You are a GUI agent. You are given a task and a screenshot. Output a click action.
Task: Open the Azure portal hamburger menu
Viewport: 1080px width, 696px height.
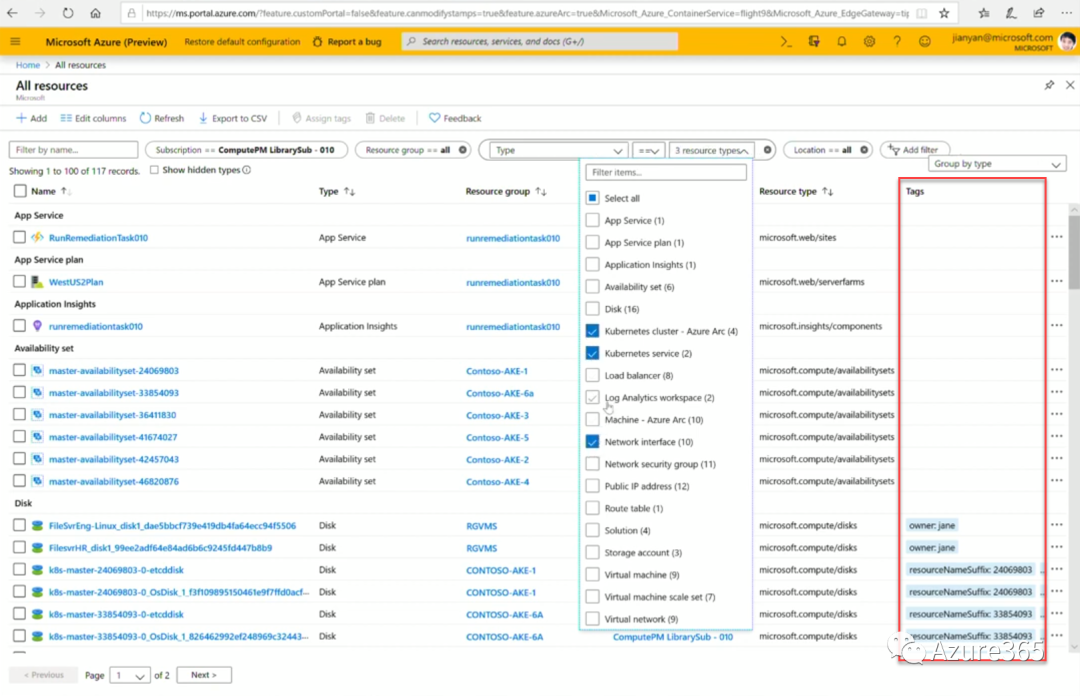click(15, 42)
